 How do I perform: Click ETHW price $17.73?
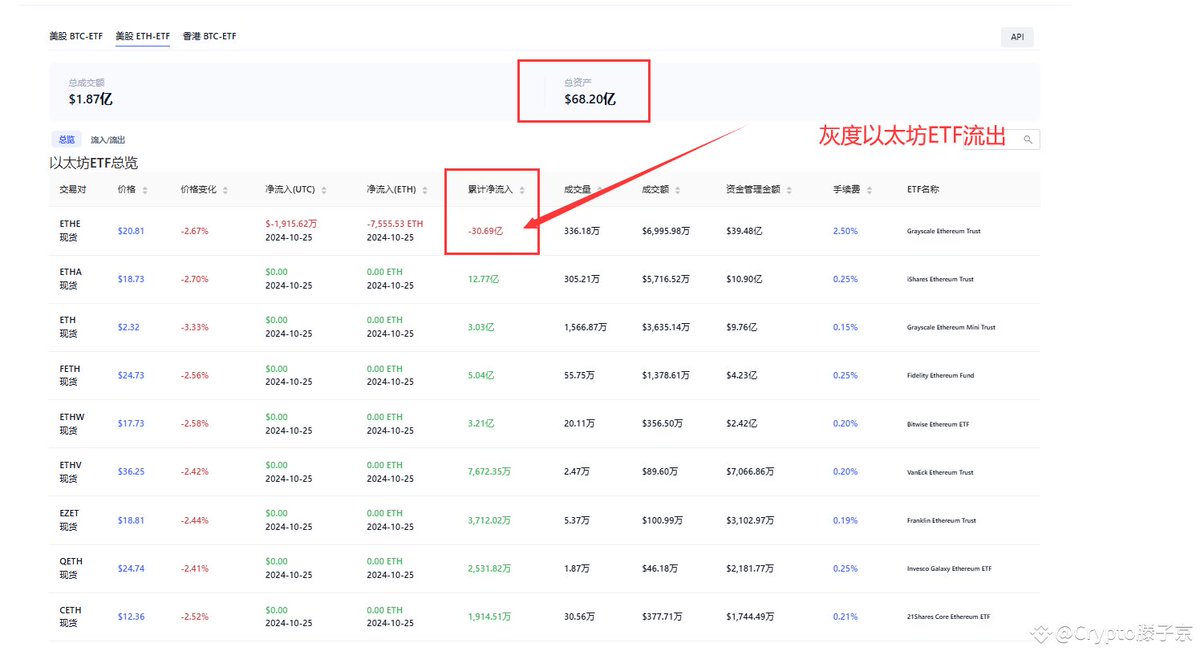point(131,423)
